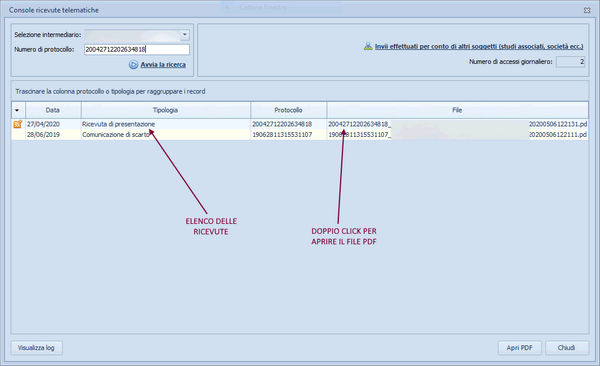The image size is (600, 366).
Task: Click the Visualizza log button
Action: click(x=36, y=348)
